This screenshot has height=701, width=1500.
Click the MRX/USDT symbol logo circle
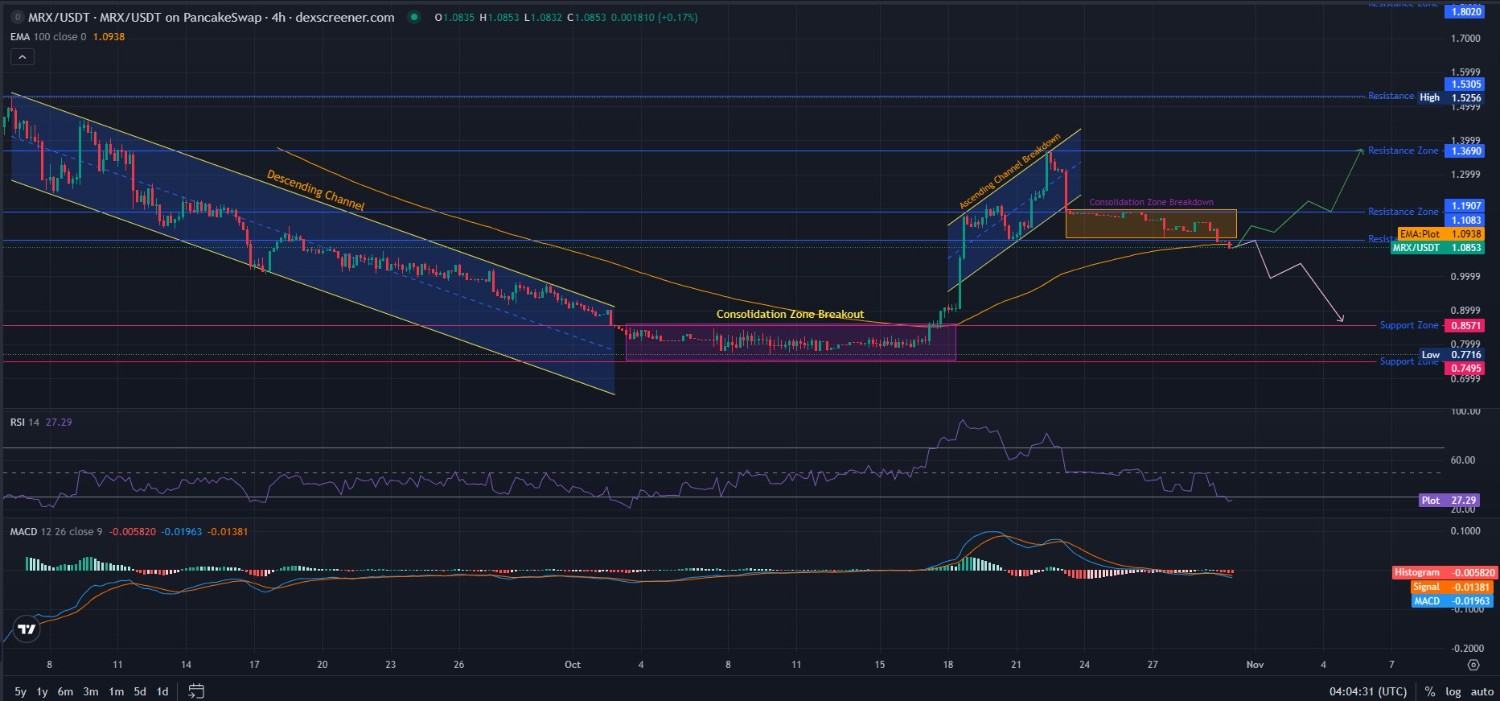(x=17, y=17)
